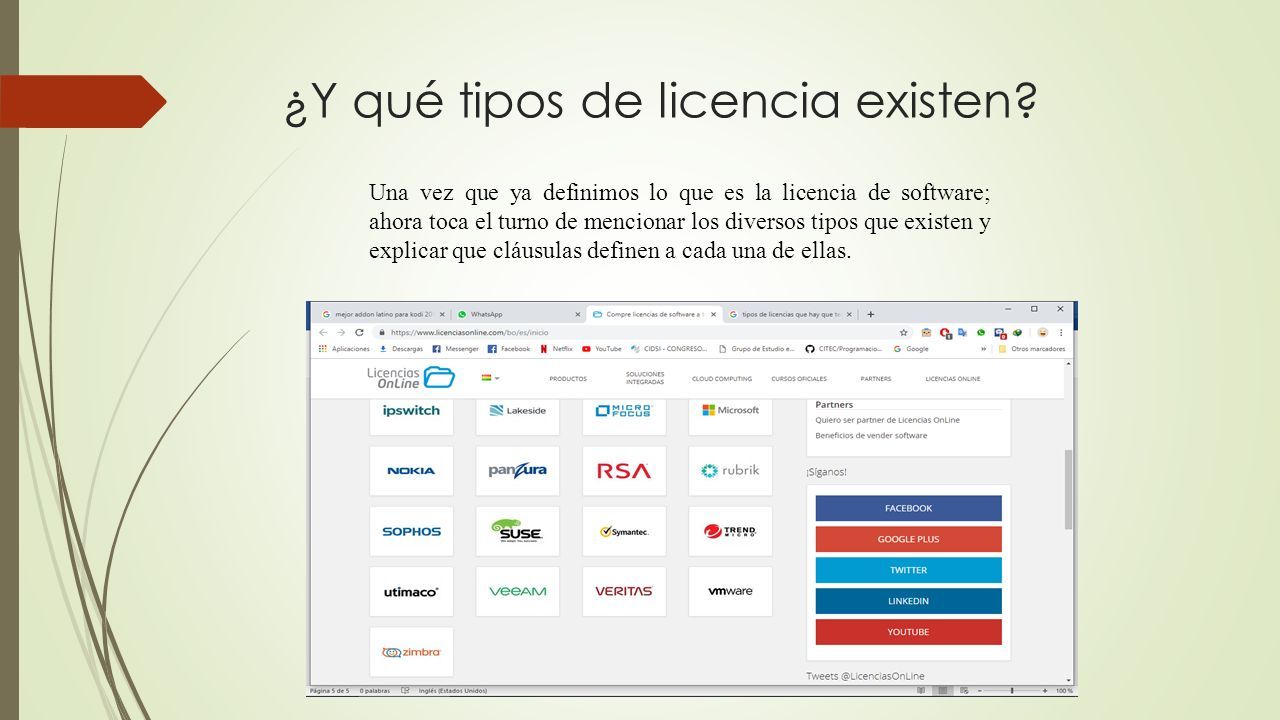This screenshot has height=720, width=1280.
Task: Click the red GOOGLE PLUS follow button
Action: point(908,539)
